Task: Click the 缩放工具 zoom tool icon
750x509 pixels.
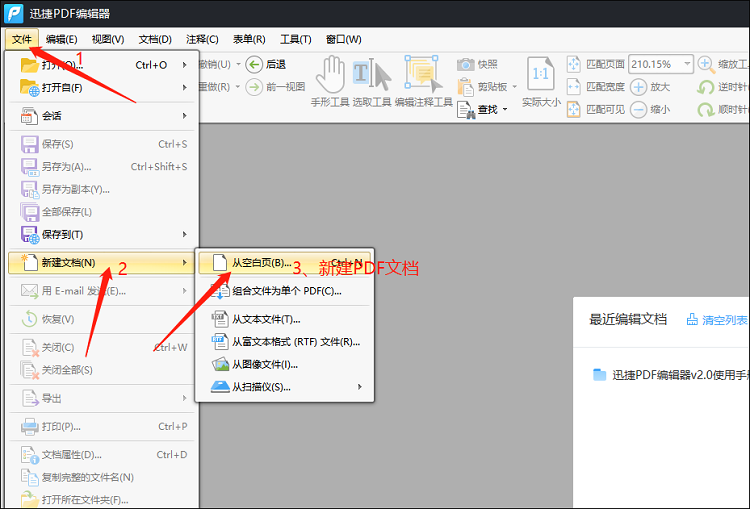Action: 706,64
